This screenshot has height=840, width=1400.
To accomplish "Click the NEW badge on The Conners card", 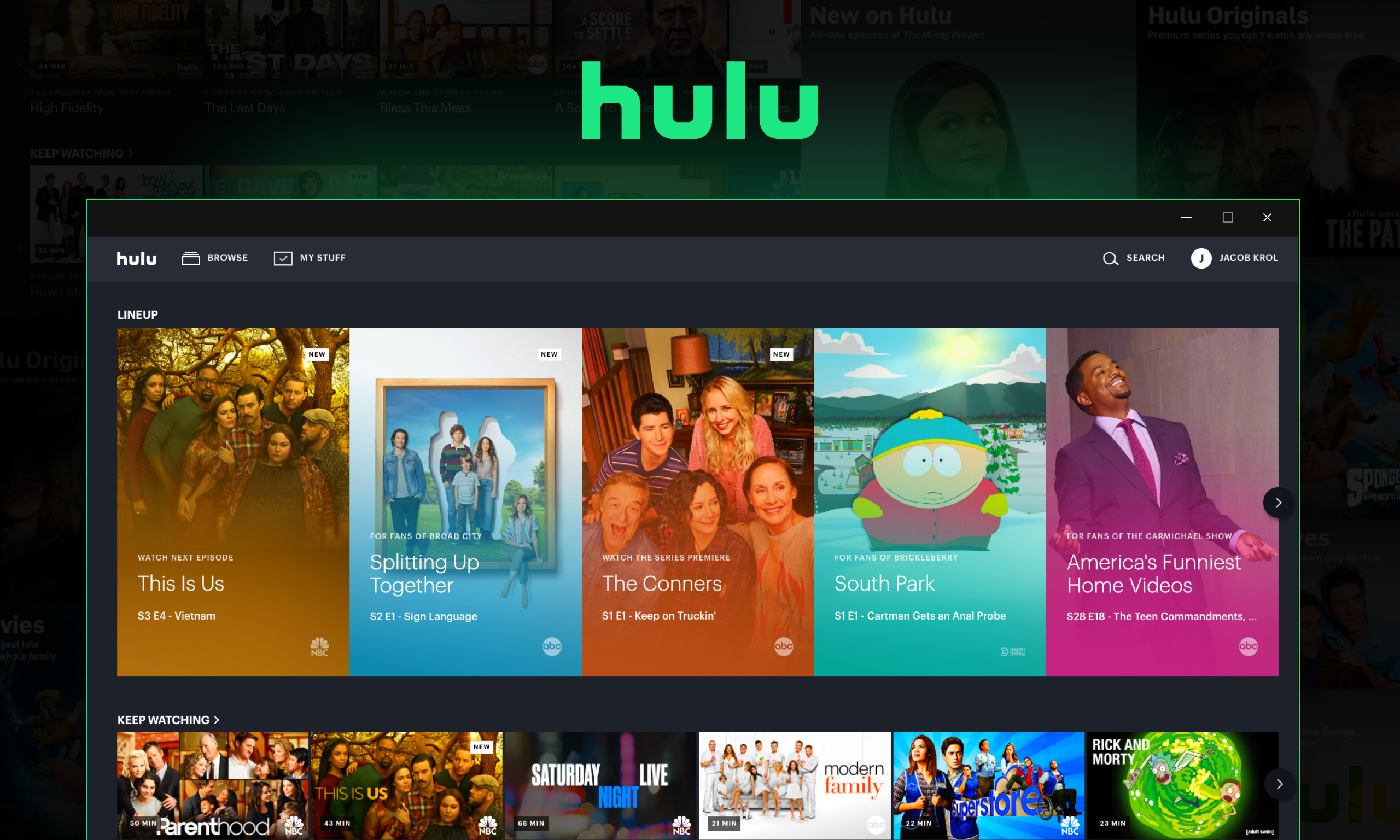I will pyautogui.click(x=780, y=352).
